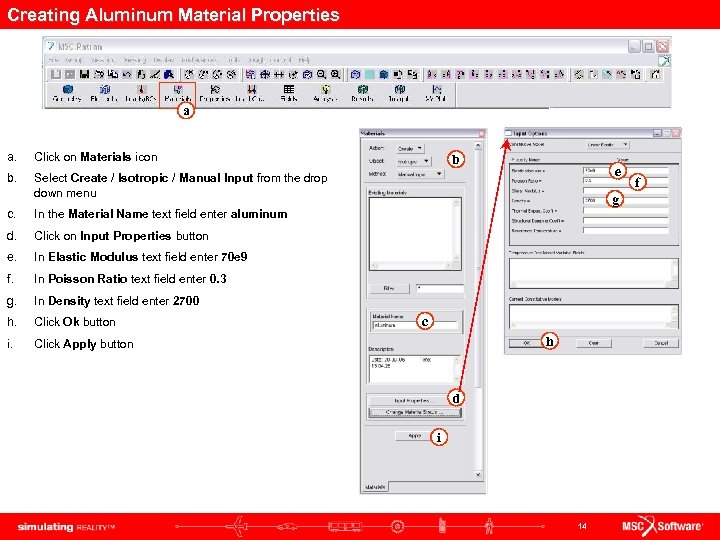Image resolution: width=720 pixels, height=540 pixels.
Task: Click Cancel in the Input Options dialog
Action: click(x=661, y=343)
